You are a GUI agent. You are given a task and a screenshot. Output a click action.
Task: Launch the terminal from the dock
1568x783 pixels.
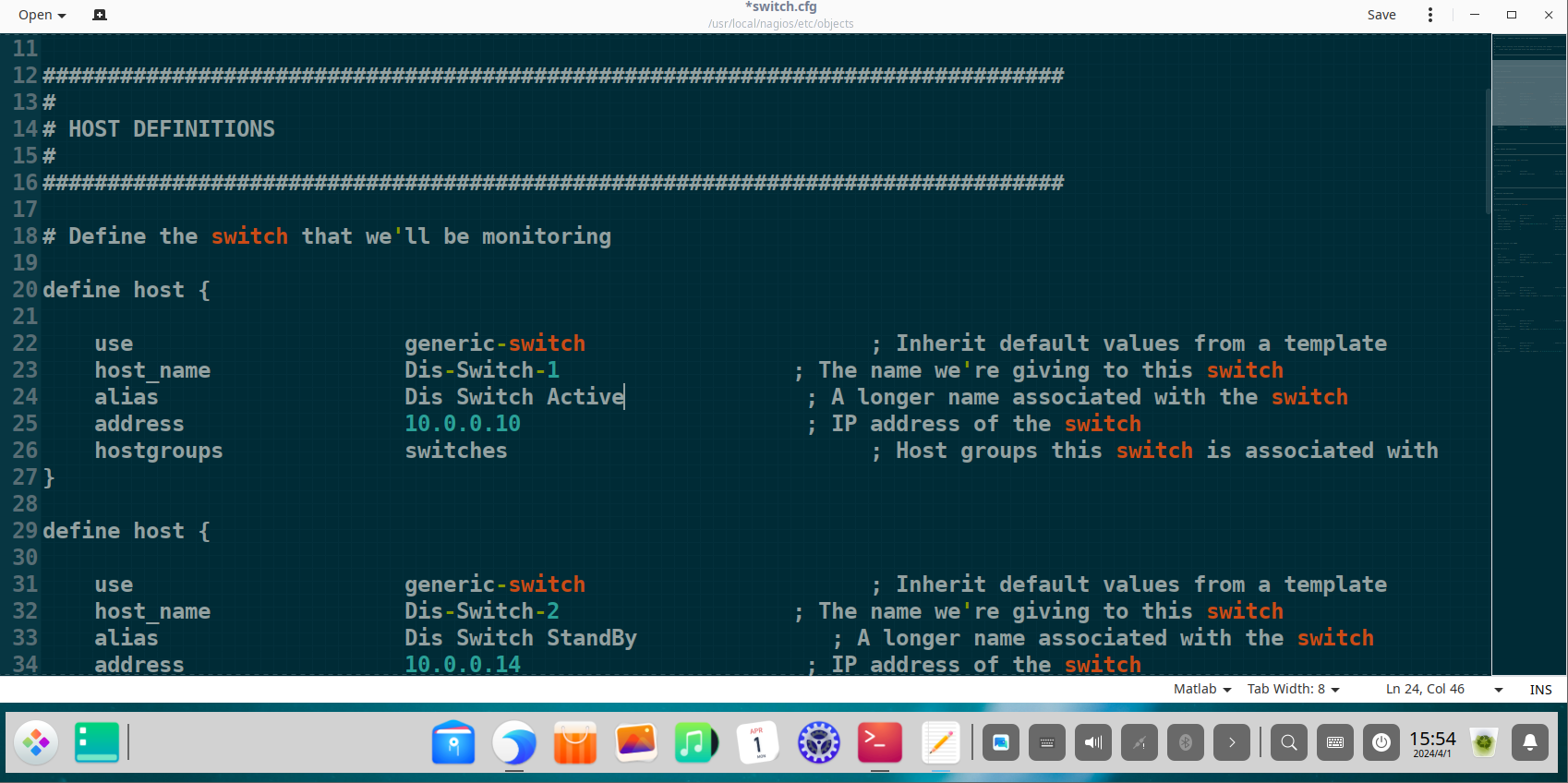(x=879, y=742)
